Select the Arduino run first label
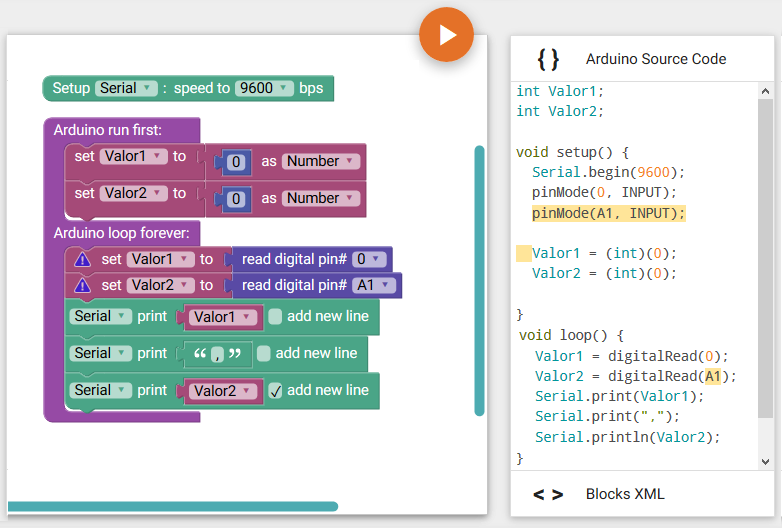This screenshot has width=782, height=528. [x=108, y=131]
